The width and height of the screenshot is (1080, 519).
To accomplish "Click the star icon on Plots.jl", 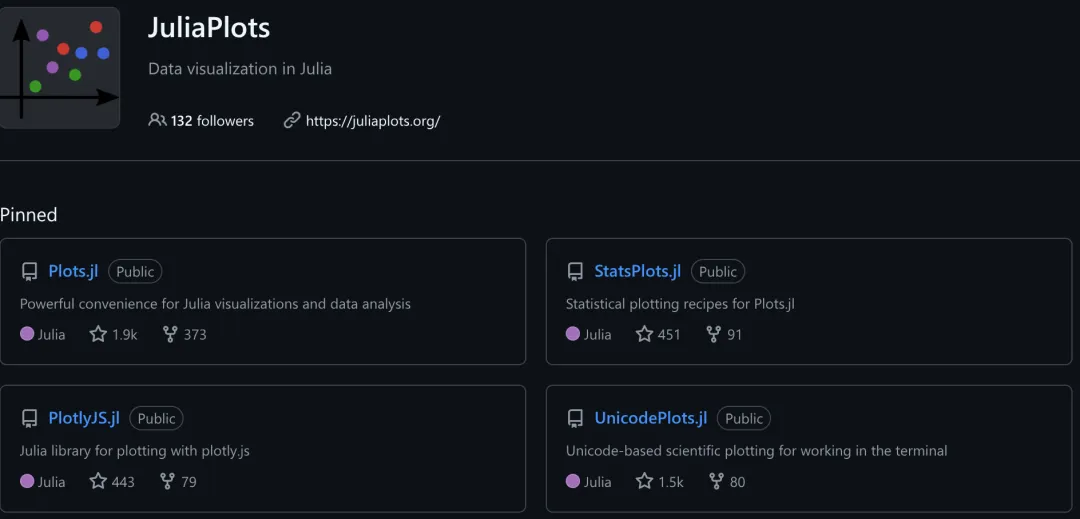I will pos(98,334).
